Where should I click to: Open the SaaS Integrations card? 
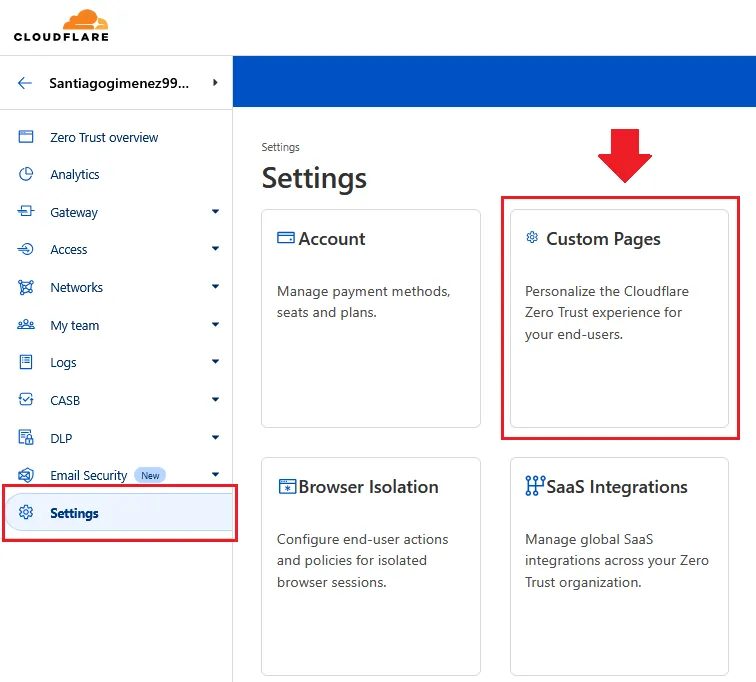coord(619,565)
